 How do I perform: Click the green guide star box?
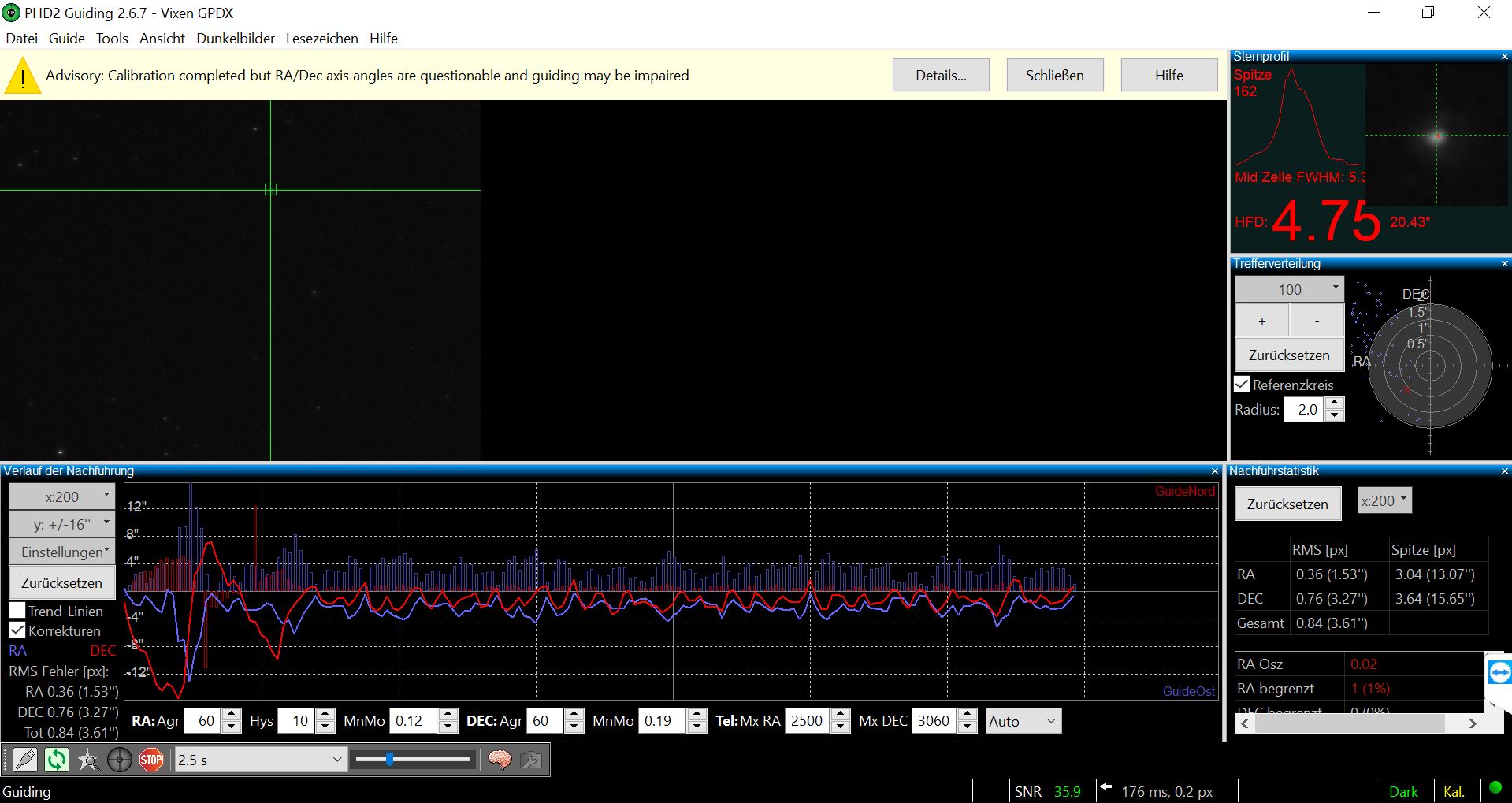click(x=270, y=189)
